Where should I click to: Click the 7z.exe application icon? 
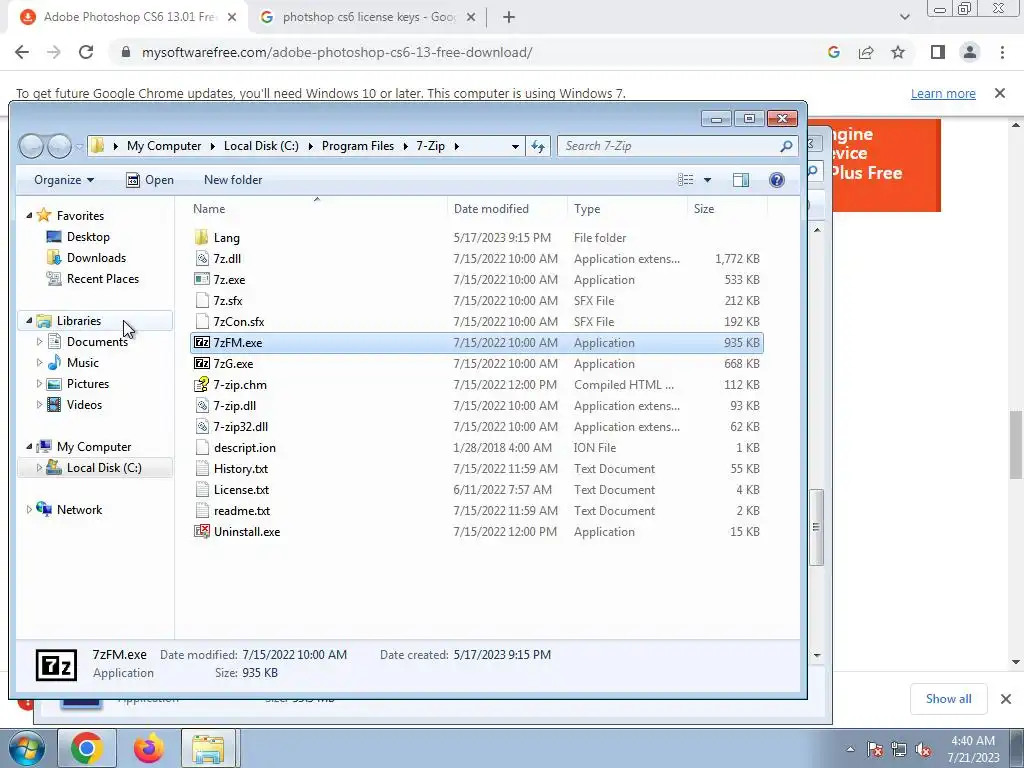pyautogui.click(x=202, y=280)
